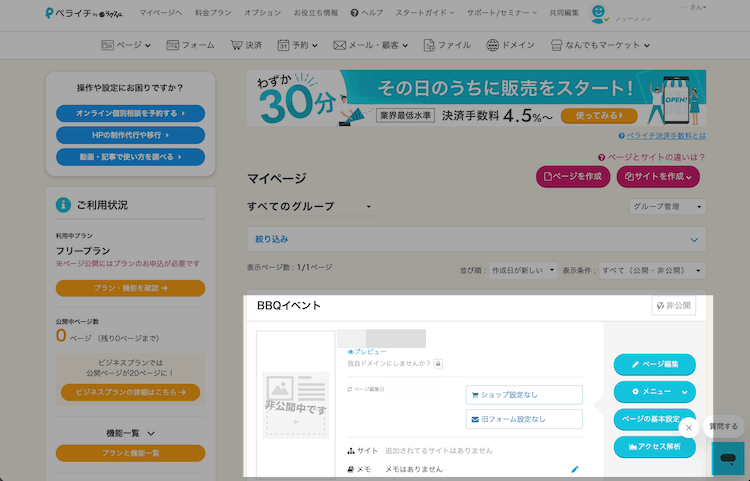Open the chat widget icon
This screenshot has height=481, width=750.
coord(728,459)
